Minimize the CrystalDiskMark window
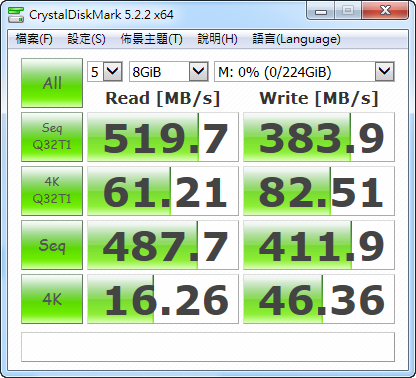416x378 pixels. pyautogui.click(x=321, y=11)
